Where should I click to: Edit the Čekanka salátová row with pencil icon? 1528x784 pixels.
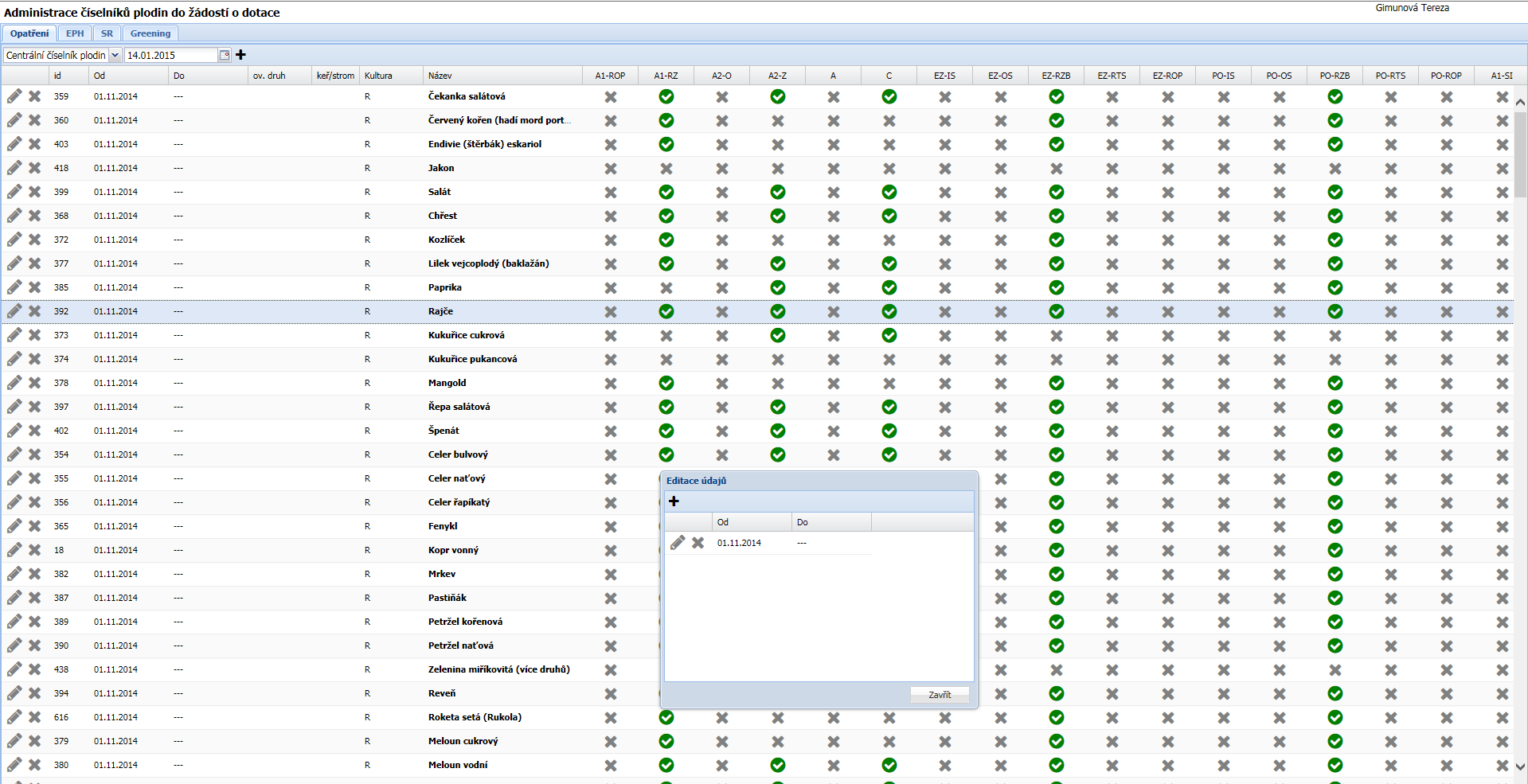click(14, 96)
